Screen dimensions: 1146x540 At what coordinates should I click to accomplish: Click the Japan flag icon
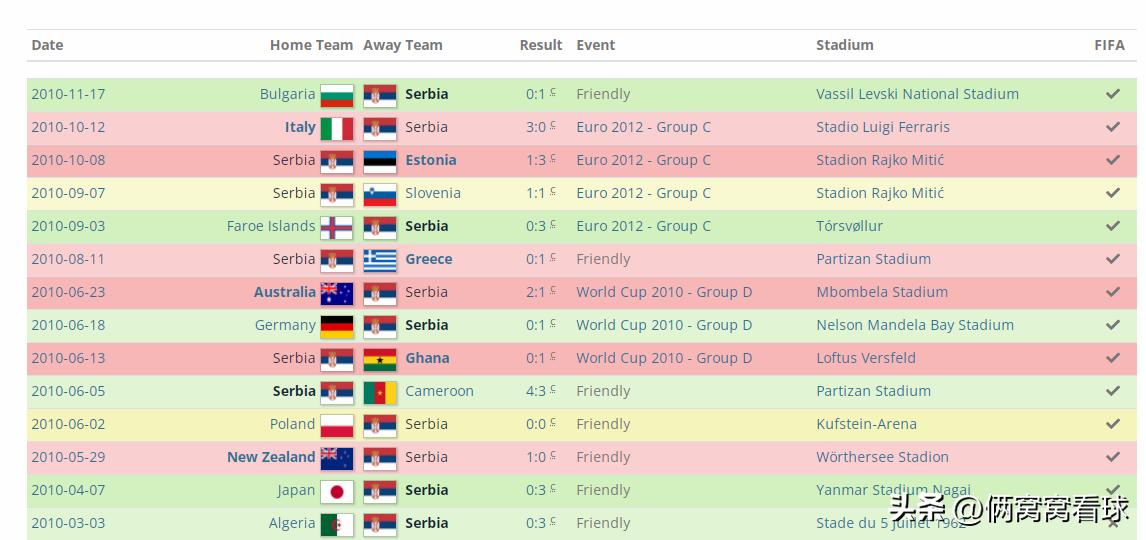click(x=337, y=491)
